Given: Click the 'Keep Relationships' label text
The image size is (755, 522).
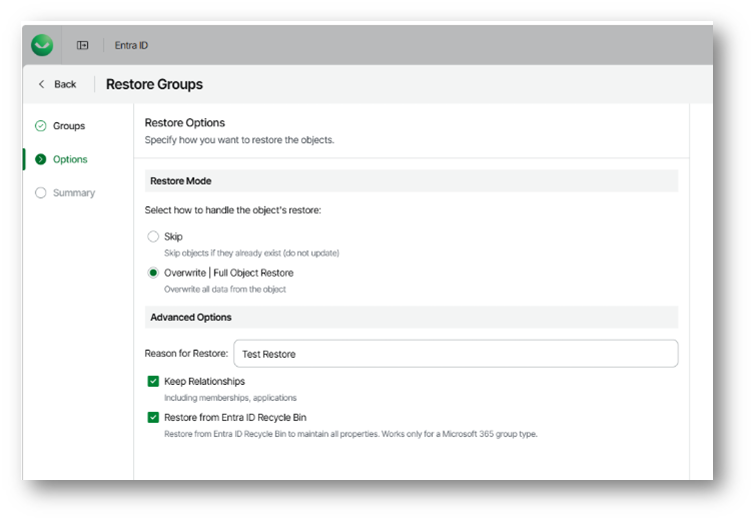Looking at the screenshot, I should (x=204, y=381).
